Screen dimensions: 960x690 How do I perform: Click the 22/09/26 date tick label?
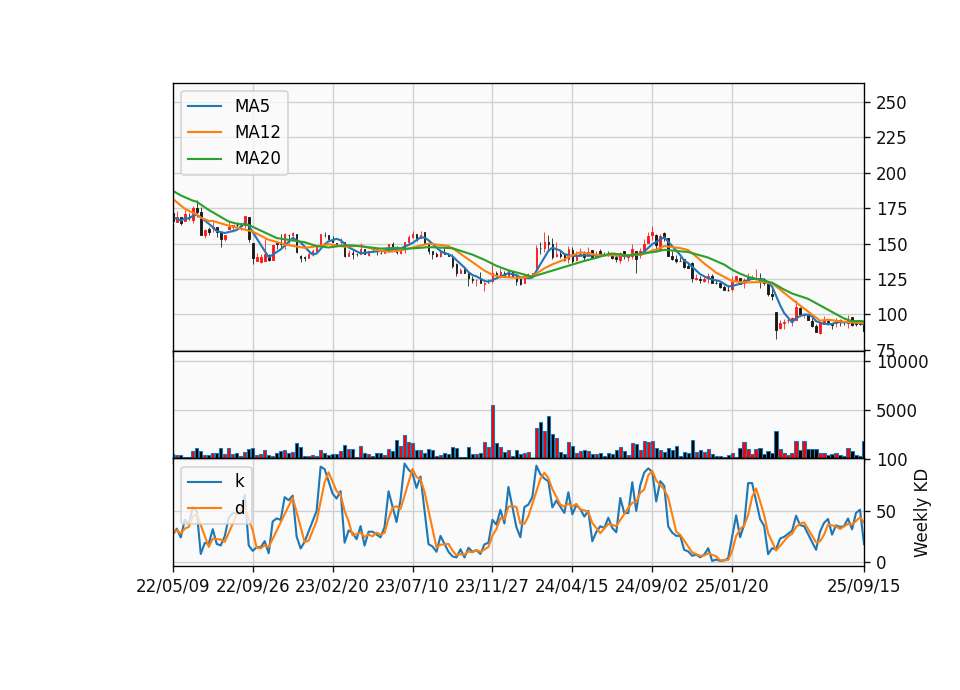(x=253, y=586)
